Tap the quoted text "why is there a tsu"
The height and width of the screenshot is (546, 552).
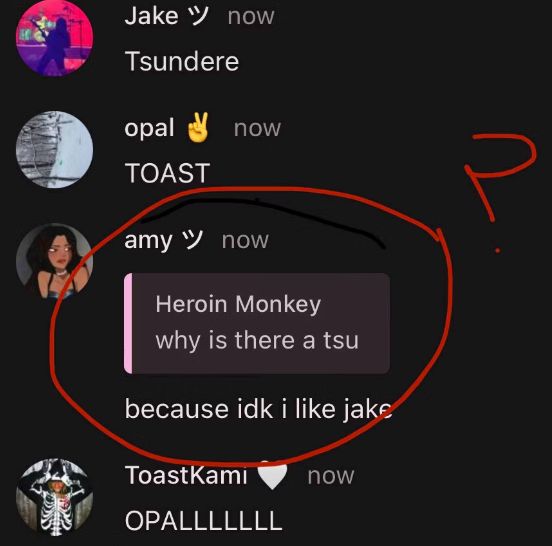[257, 341]
